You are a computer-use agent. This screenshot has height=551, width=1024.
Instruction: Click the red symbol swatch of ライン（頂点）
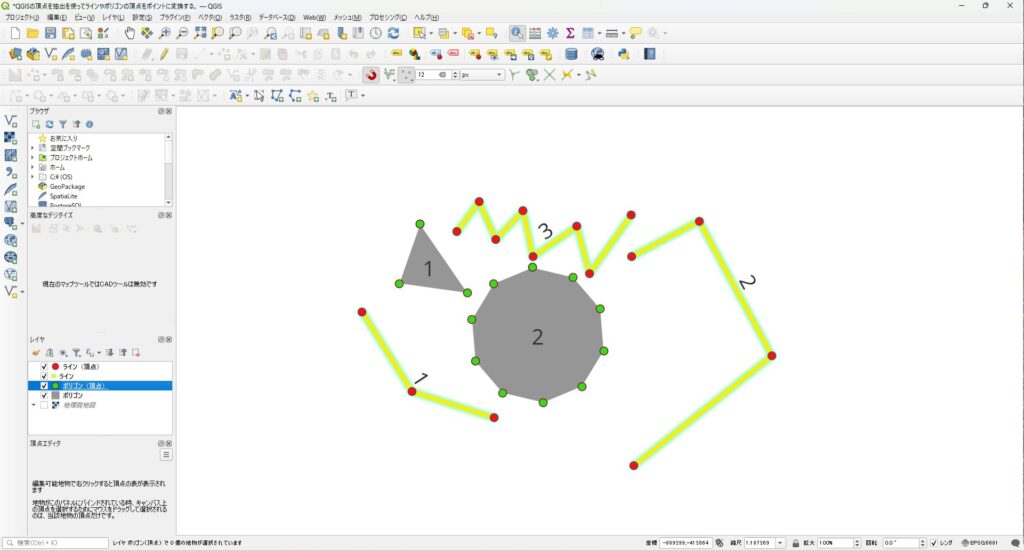(x=55, y=367)
